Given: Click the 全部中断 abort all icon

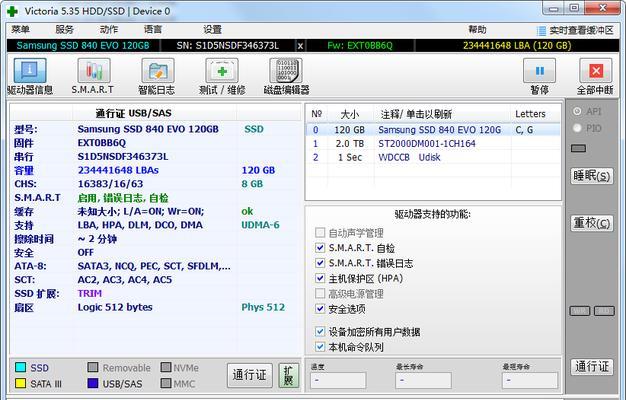Looking at the screenshot, I should click(595, 71).
